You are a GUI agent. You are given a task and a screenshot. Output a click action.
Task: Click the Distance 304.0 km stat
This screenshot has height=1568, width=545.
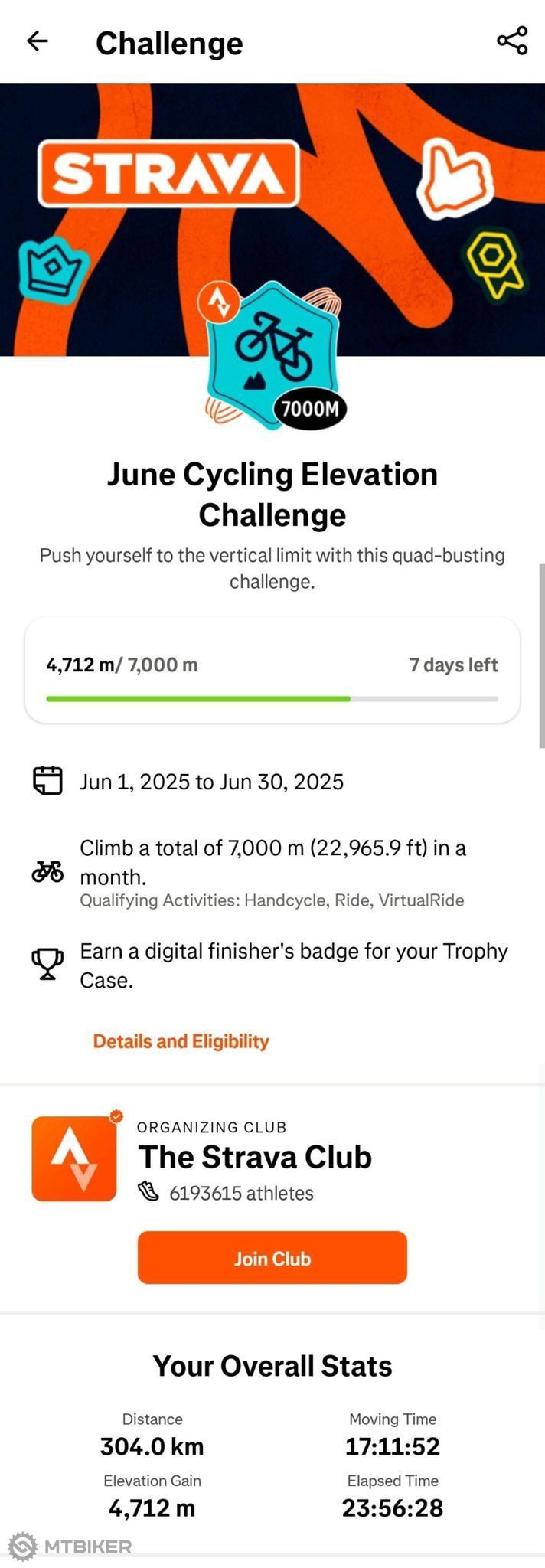tap(152, 1436)
